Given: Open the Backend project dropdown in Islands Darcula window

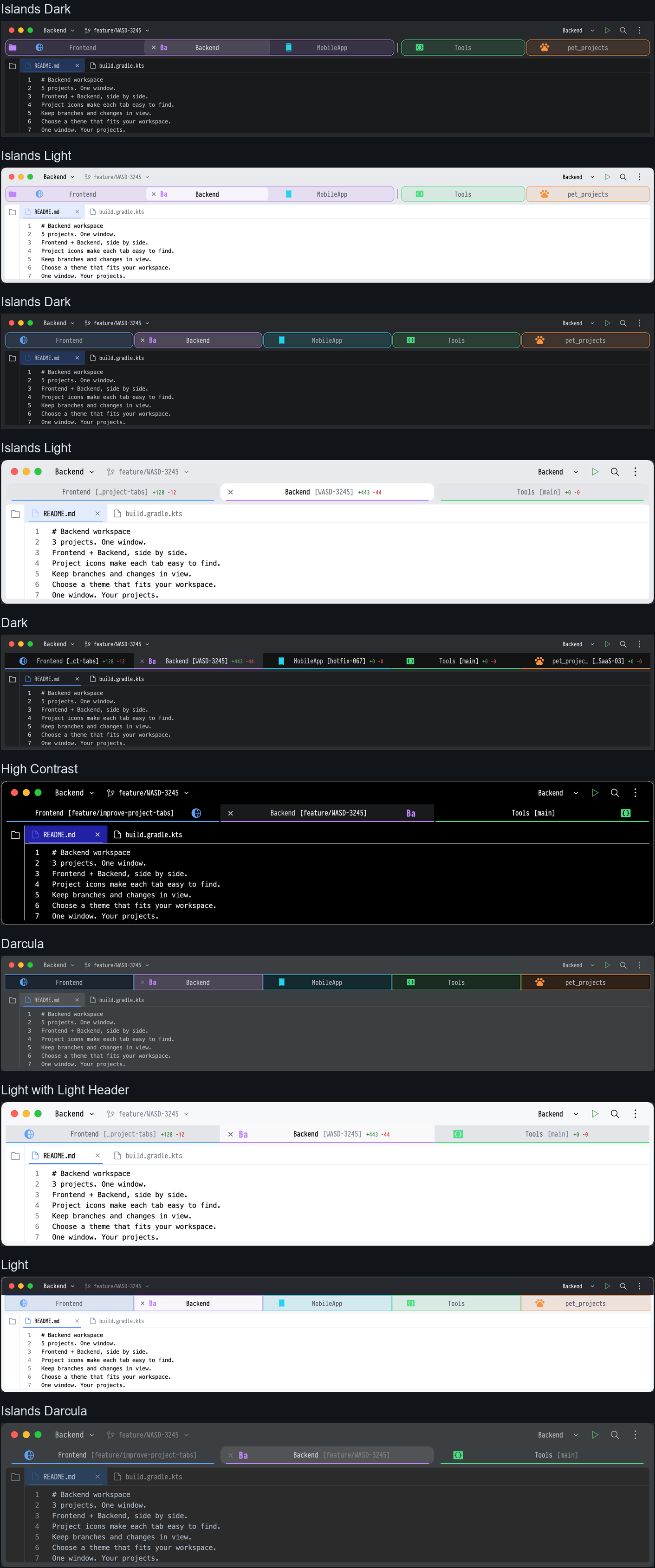Looking at the screenshot, I should [x=74, y=1435].
